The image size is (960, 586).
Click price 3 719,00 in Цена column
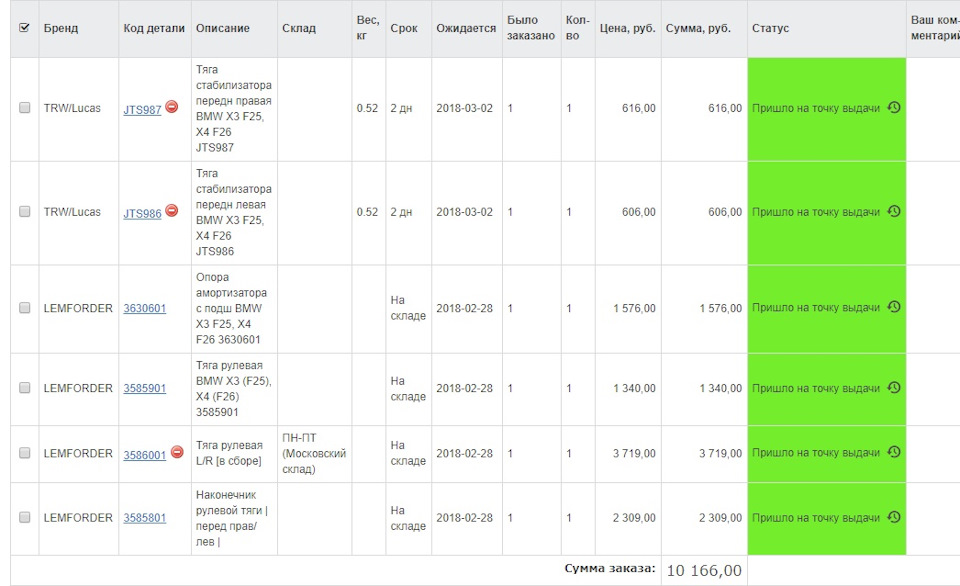[x=634, y=453]
